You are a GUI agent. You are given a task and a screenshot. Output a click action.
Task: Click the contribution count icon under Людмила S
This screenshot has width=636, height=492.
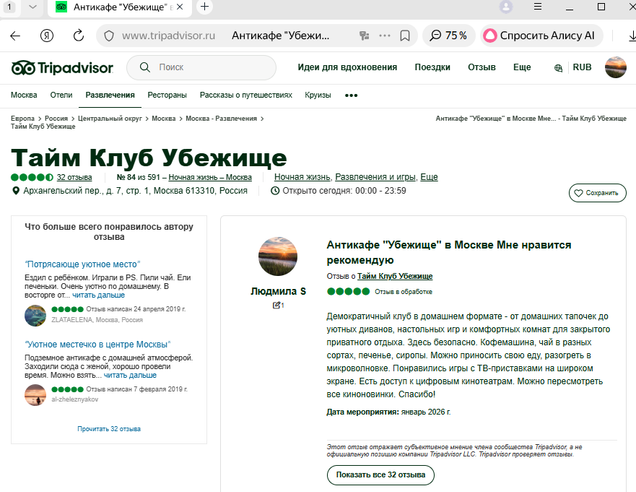(278, 305)
